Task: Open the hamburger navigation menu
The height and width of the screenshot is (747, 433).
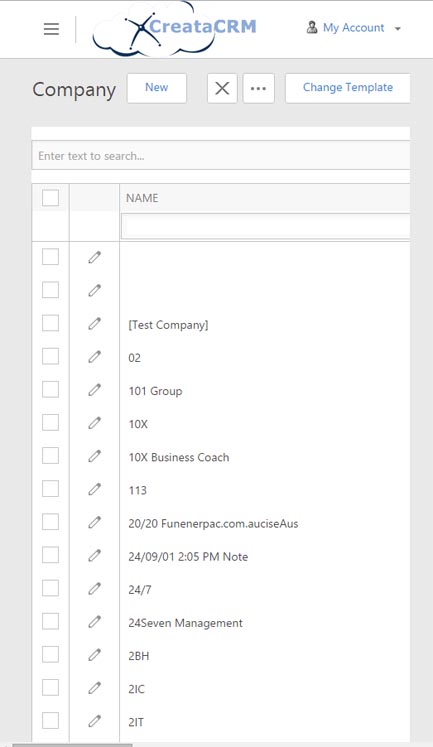Action: point(51,29)
